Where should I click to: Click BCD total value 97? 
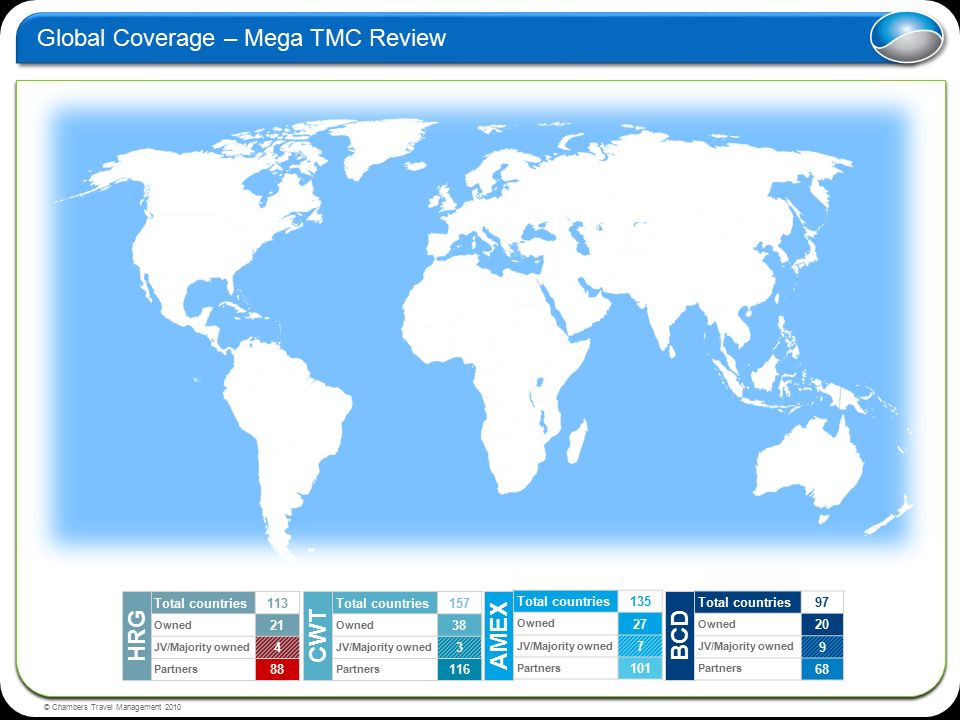coord(822,602)
